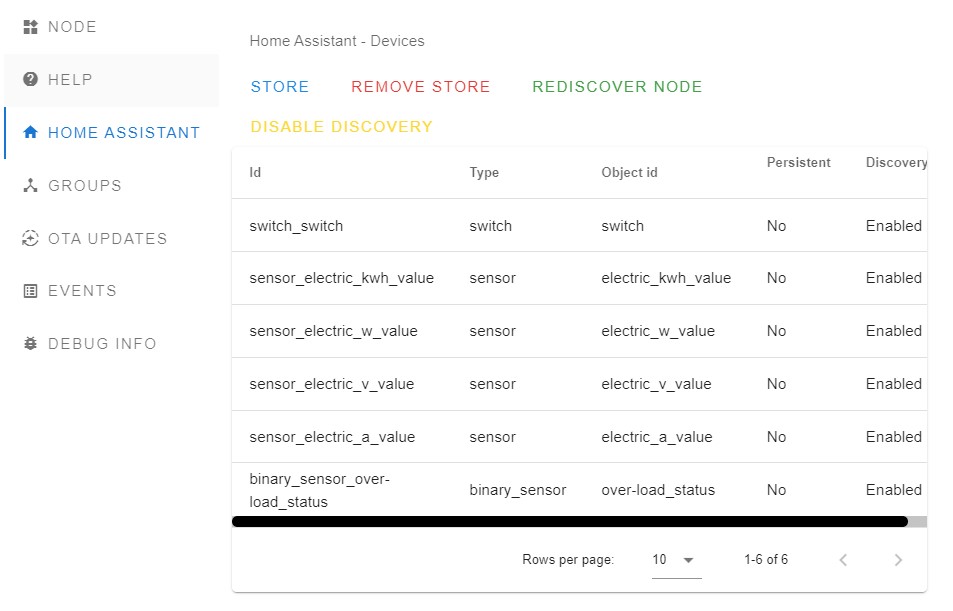This screenshot has height=611, width=953.
Task: Select the sensor_electric_v_value row id
Action: click(x=331, y=384)
